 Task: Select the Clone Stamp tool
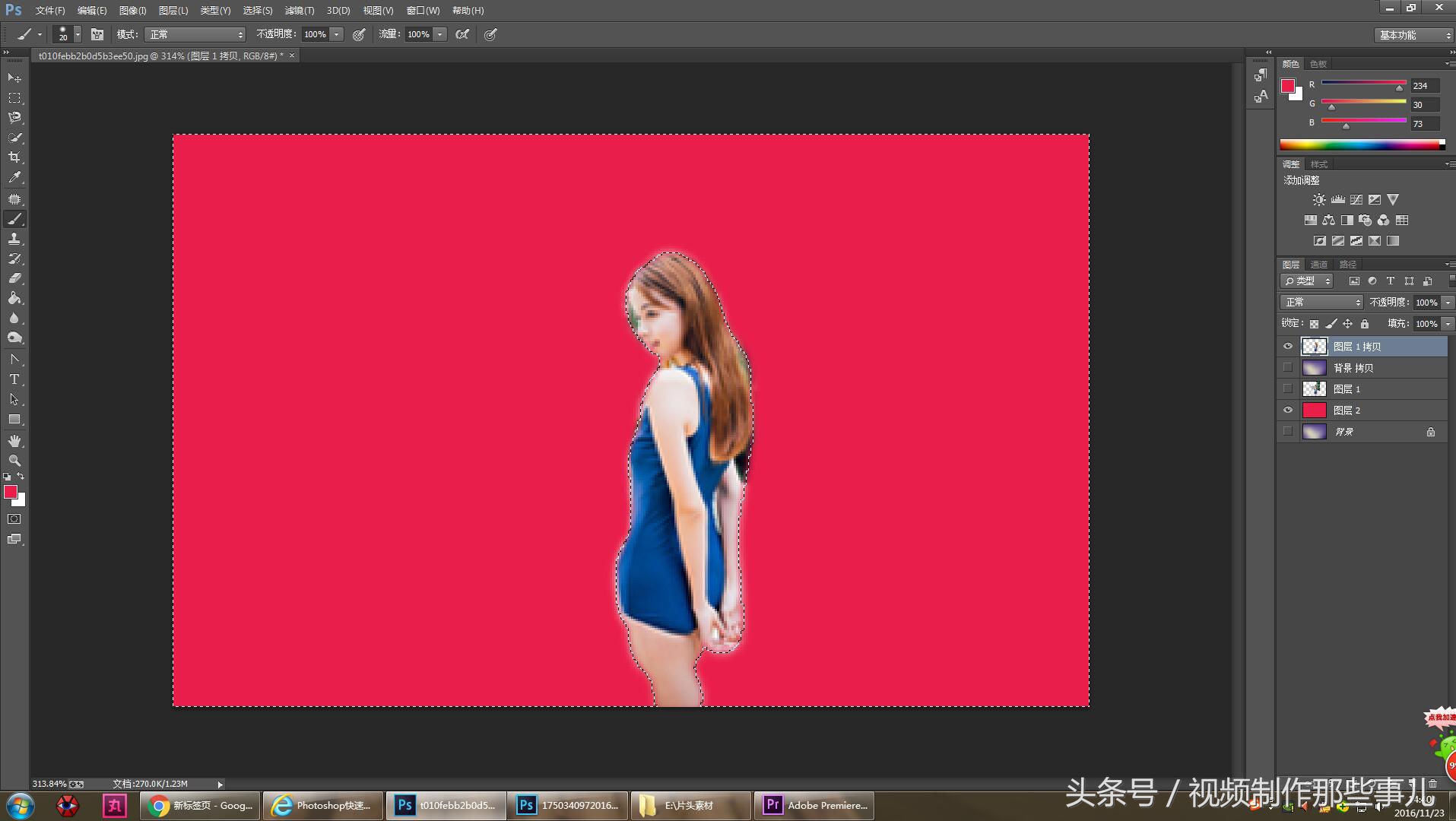pos(14,239)
